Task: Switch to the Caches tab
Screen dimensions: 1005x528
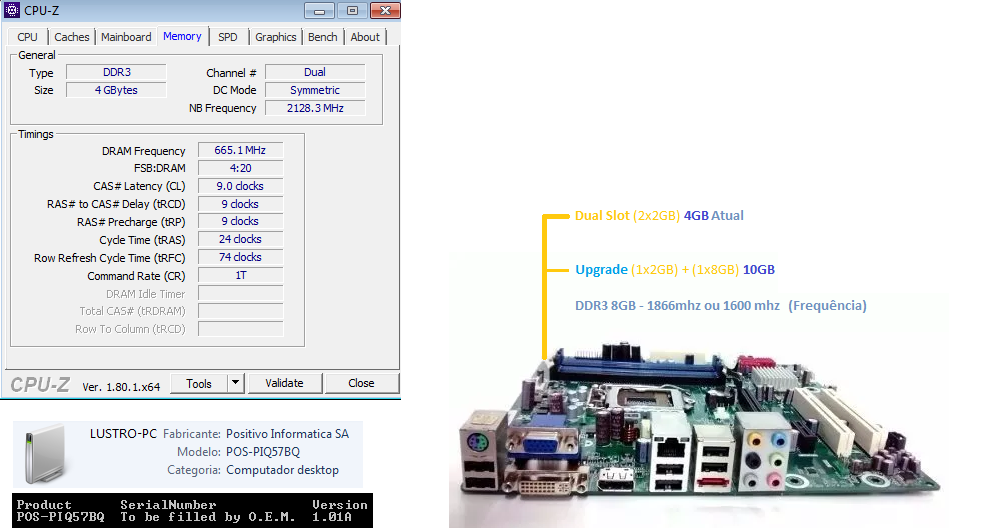Action: coord(72,37)
